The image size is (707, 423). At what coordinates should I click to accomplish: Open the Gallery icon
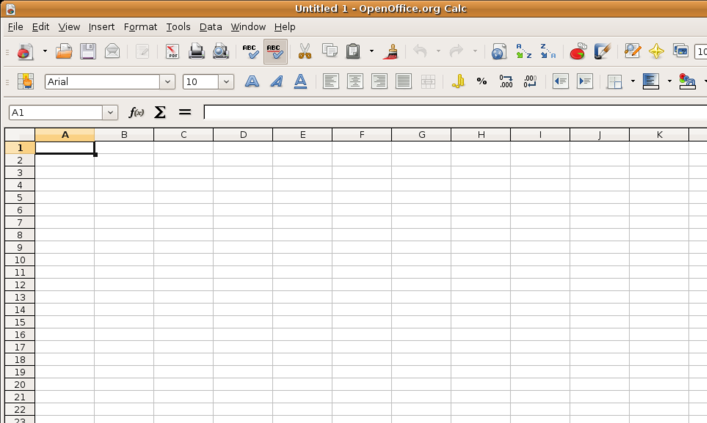coord(680,51)
